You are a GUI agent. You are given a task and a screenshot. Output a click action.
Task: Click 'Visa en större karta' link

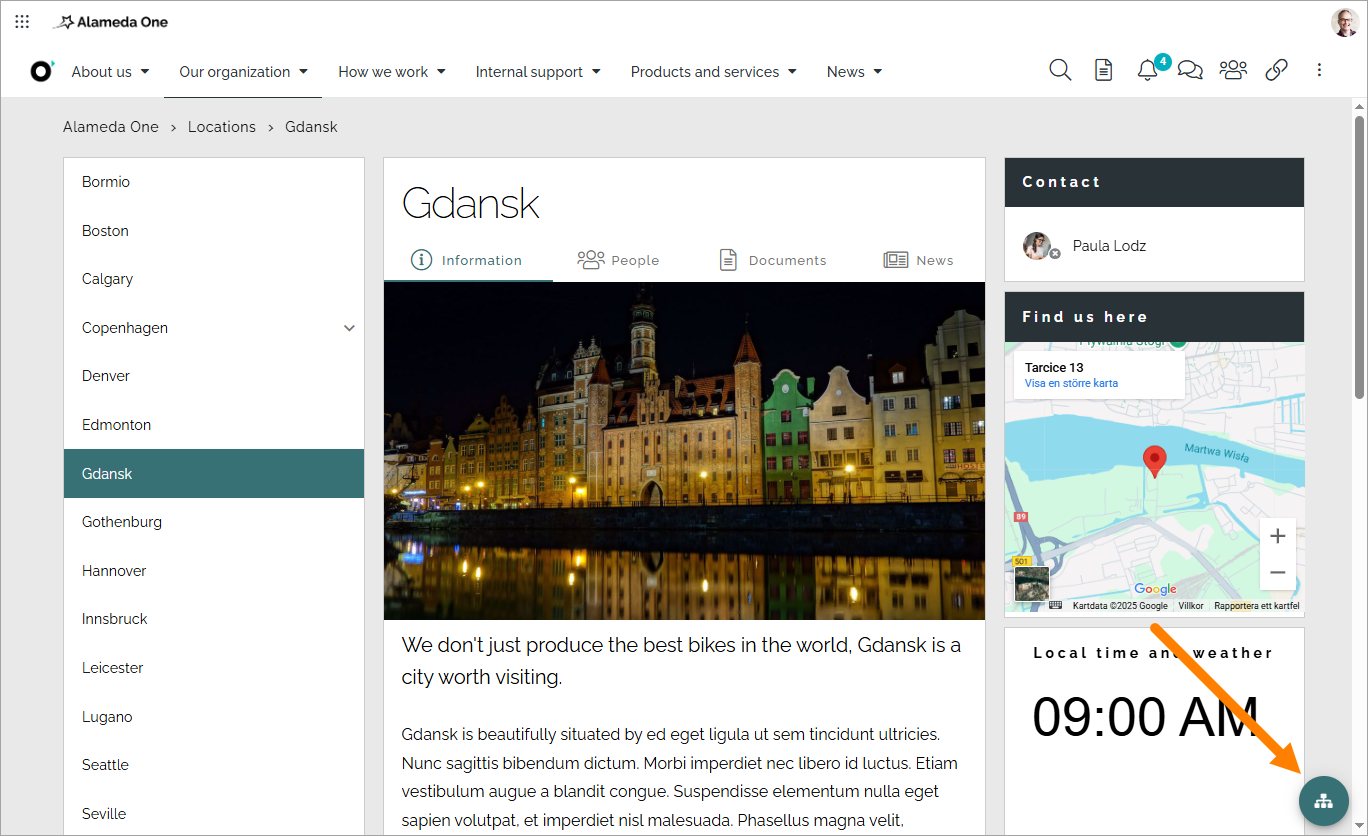(1071, 384)
